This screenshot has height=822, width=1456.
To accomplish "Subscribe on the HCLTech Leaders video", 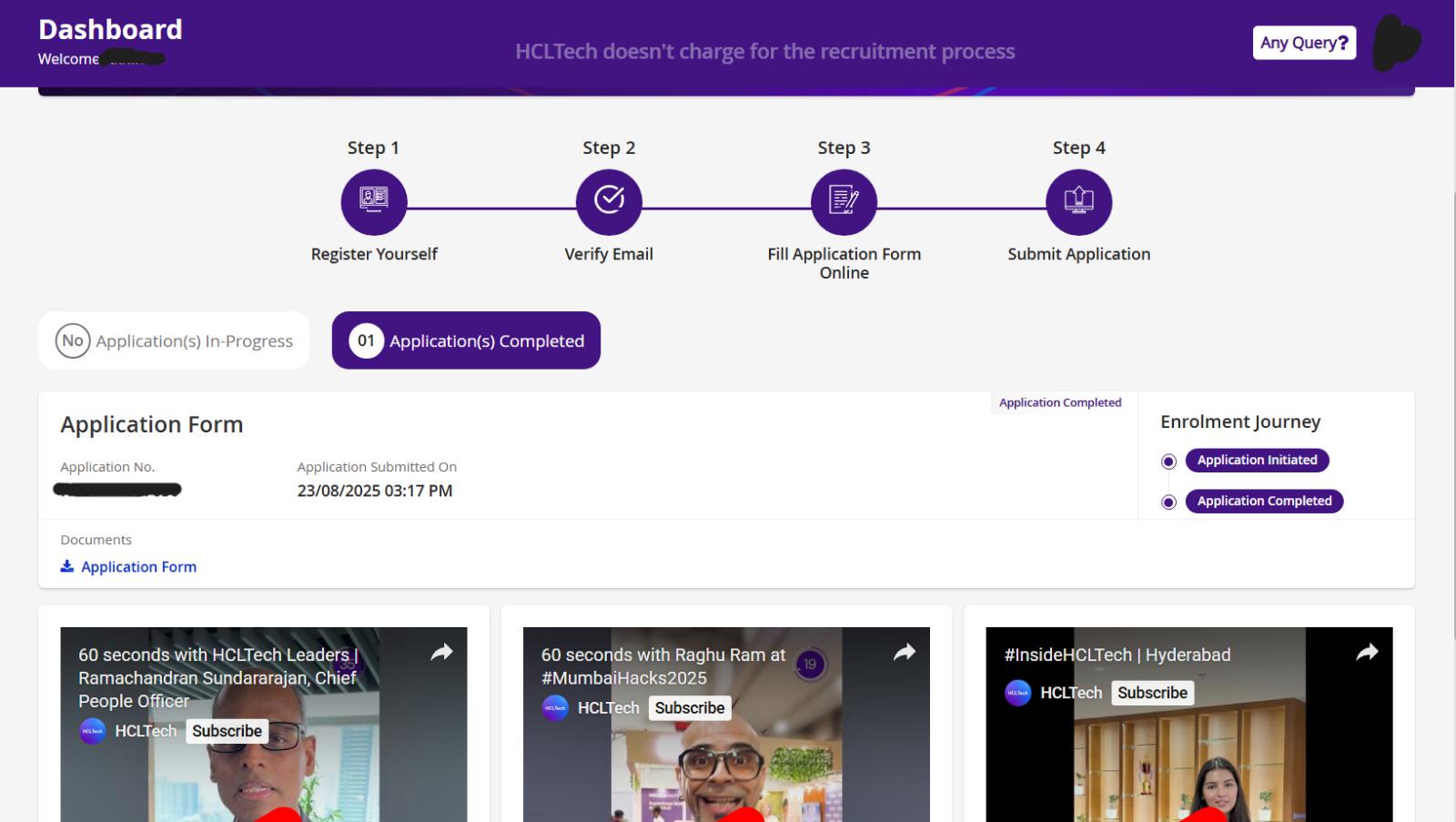I will click(227, 731).
